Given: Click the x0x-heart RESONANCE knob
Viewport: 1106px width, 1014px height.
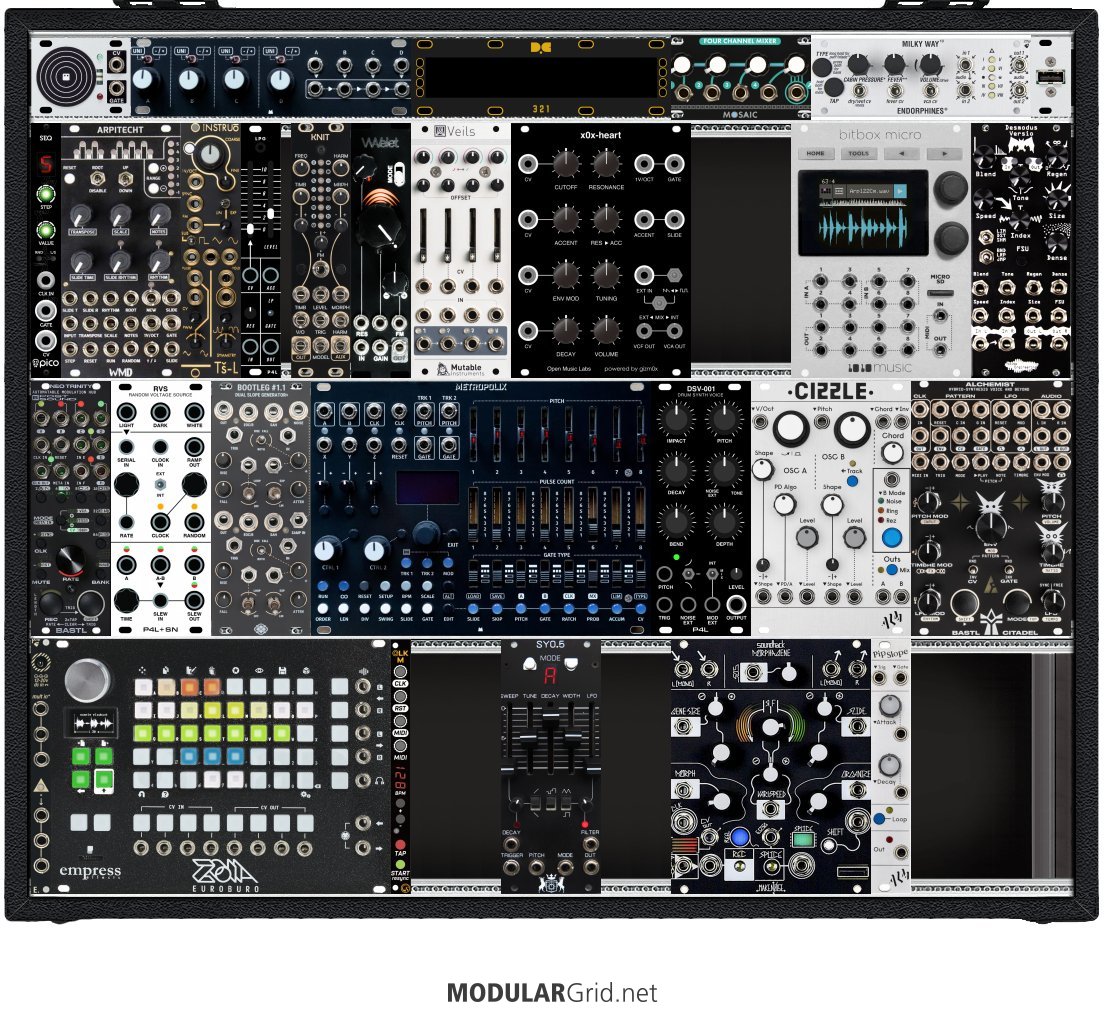Looking at the screenshot, I should [605, 164].
